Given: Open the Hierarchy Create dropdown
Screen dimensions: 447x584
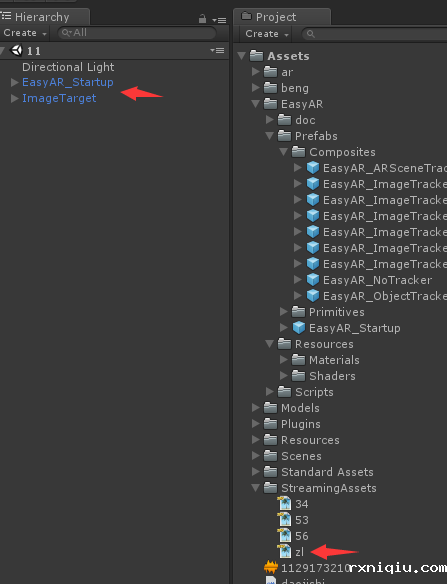Looking at the screenshot, I should click(x=25, y=33).
